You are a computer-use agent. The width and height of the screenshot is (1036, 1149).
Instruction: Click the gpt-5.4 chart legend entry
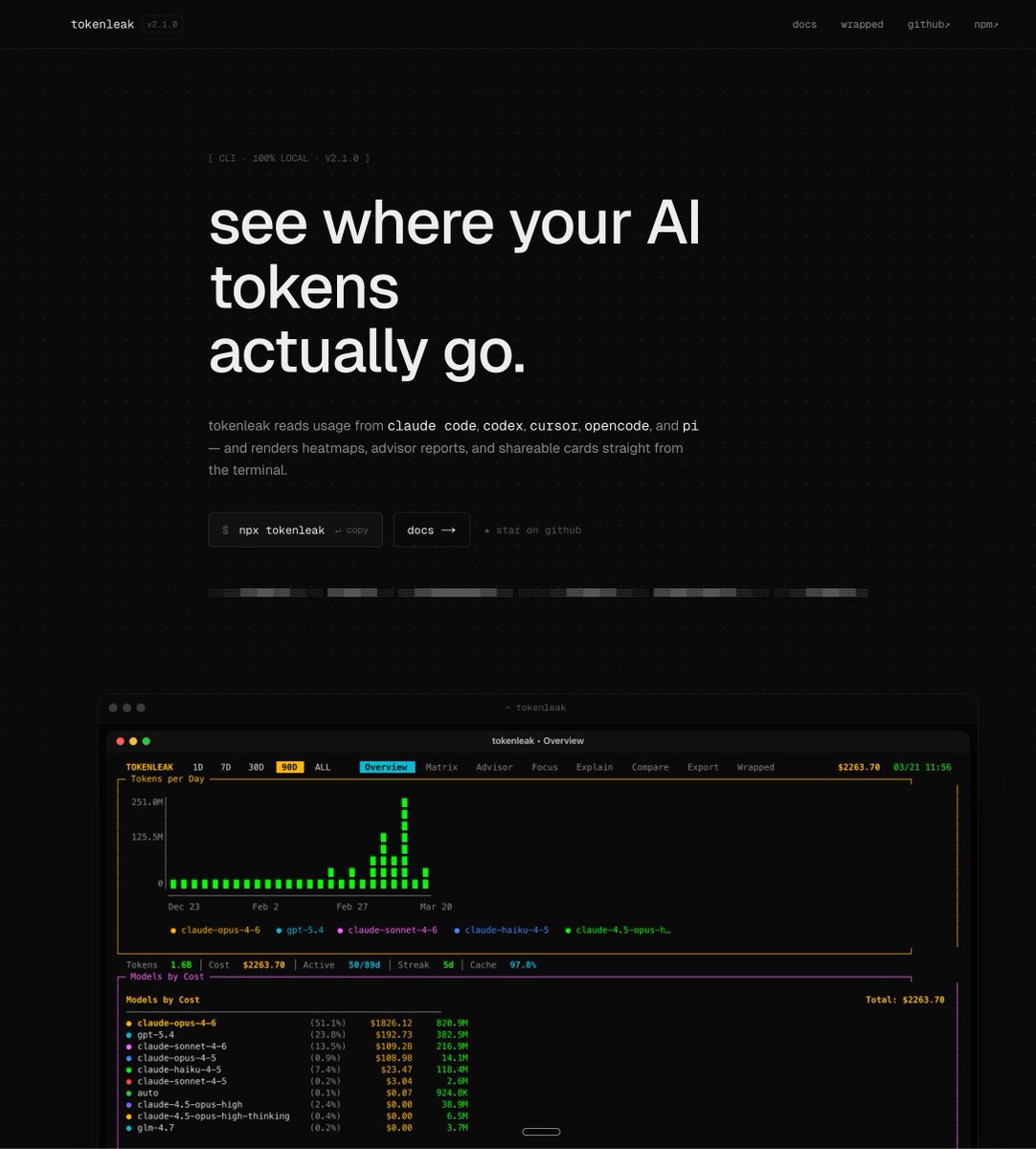coord(300,931)
